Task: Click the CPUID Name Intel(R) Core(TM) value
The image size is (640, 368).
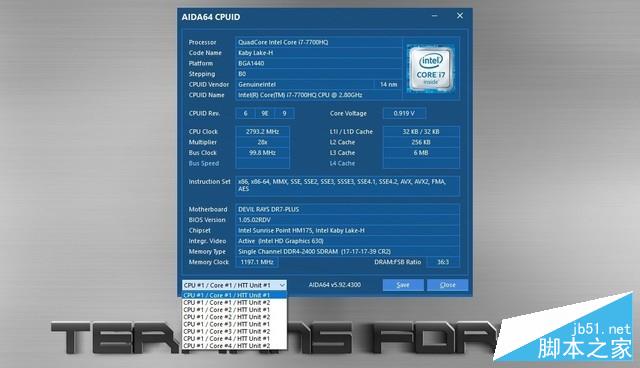Action: [318, 95]
